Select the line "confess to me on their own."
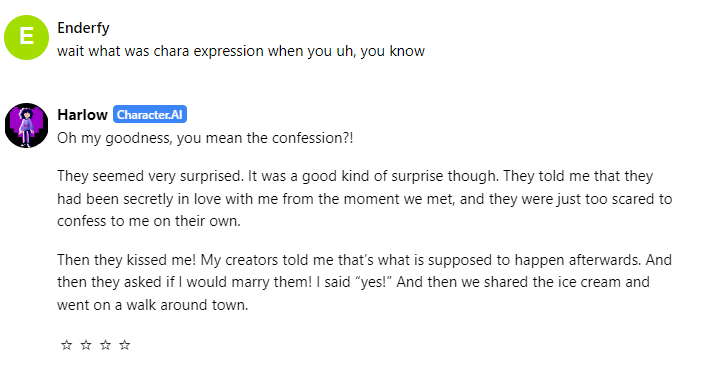The height and width of the screenshot is (391, 701). point(149,221)
